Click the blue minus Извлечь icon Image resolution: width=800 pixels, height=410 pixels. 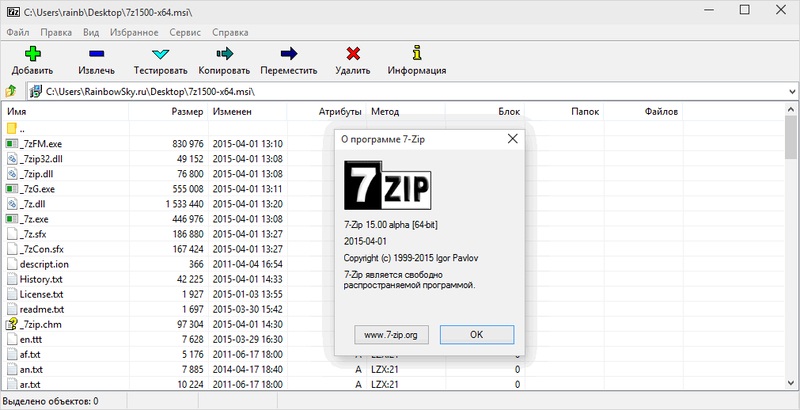point(97,54)
